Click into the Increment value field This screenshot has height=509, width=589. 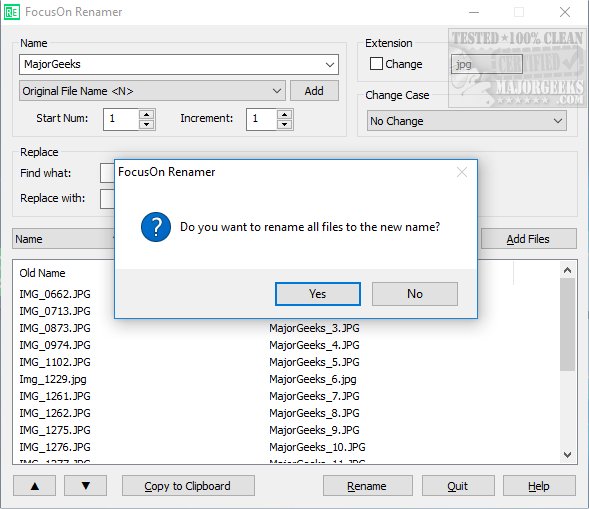click(x=262, y=119)
